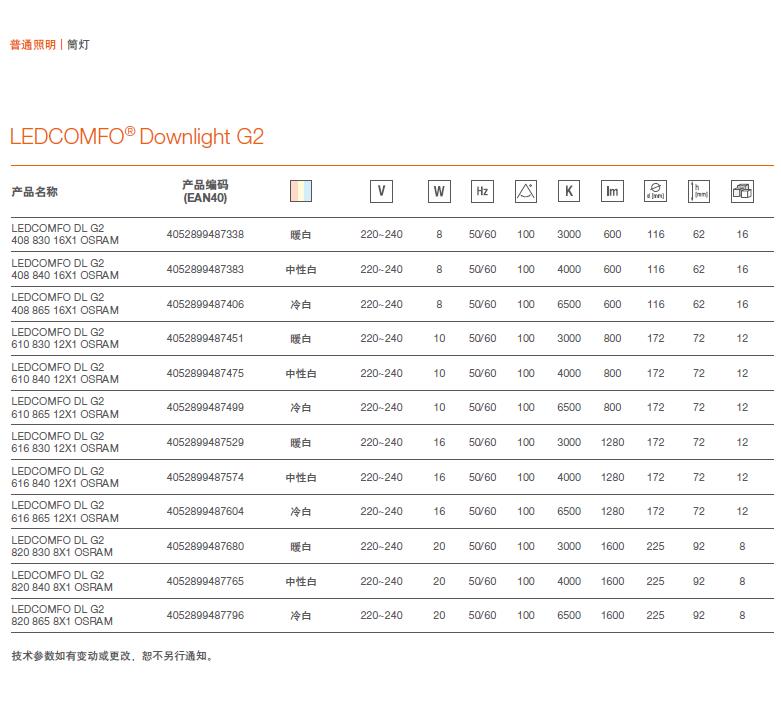Click the color temperature K header icon

(569, 191)
